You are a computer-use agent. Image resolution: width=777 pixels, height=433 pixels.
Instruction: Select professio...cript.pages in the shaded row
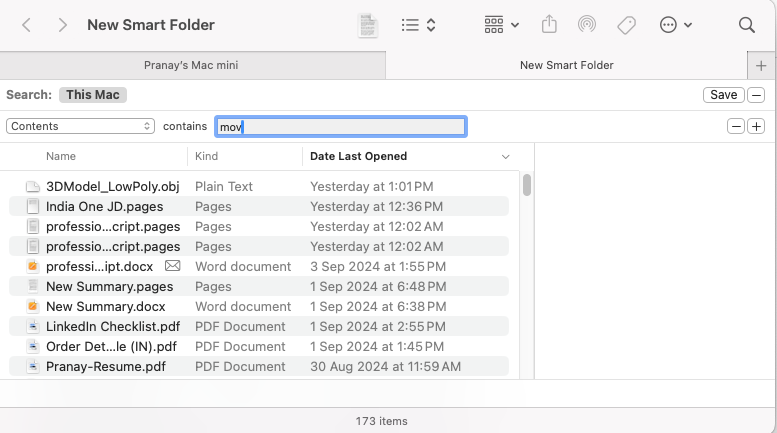pyautogui.click(x=113, y=247)
